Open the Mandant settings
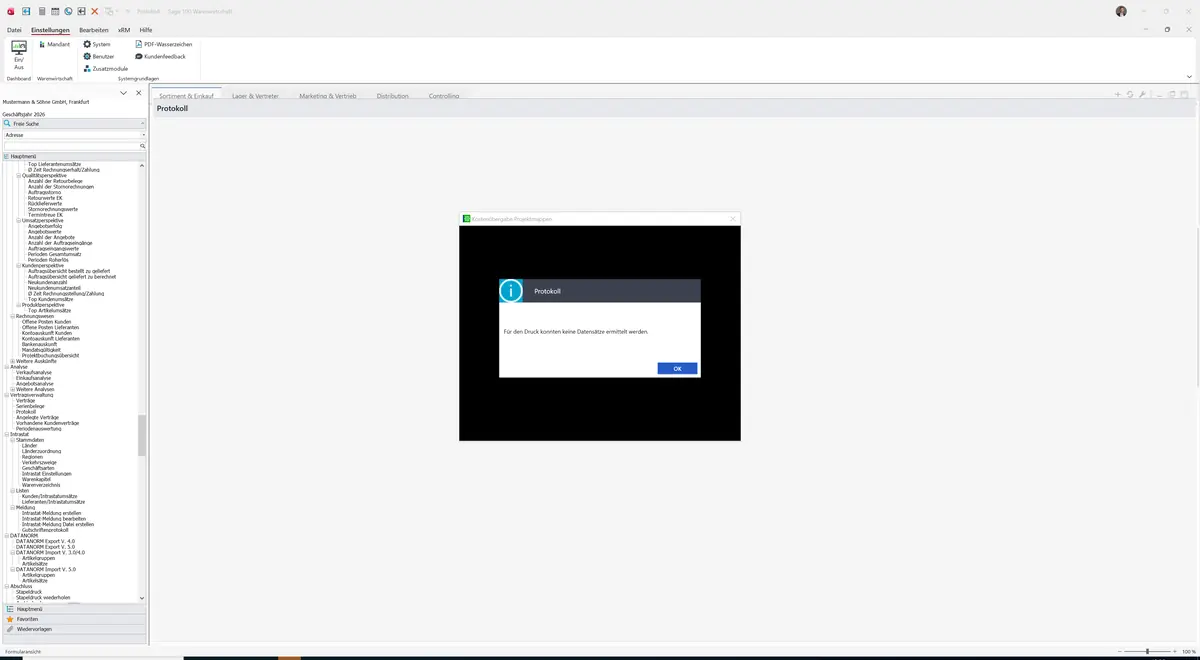Viewport: 1200px width, 660px height. (54, 45)
